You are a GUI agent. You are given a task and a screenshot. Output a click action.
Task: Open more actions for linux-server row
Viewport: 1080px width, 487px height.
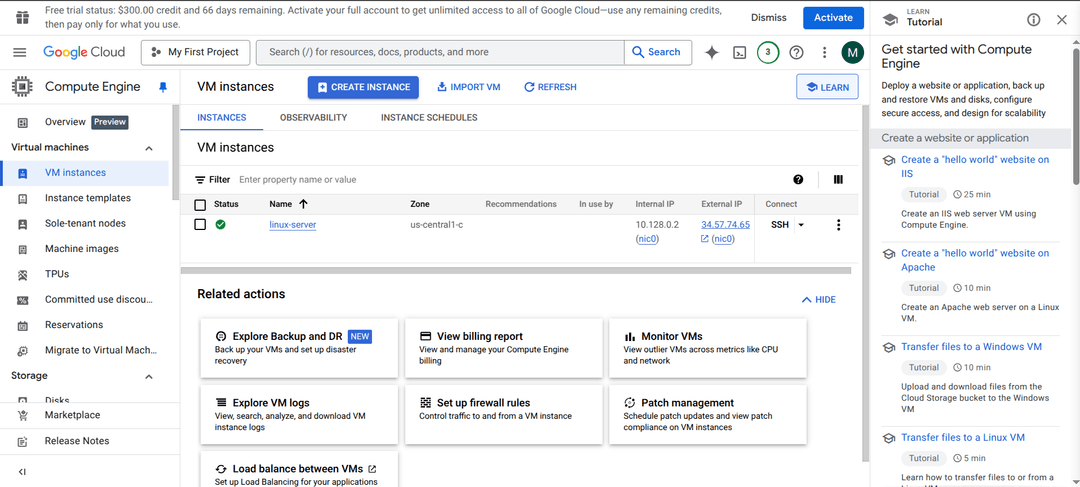point(838,225)
